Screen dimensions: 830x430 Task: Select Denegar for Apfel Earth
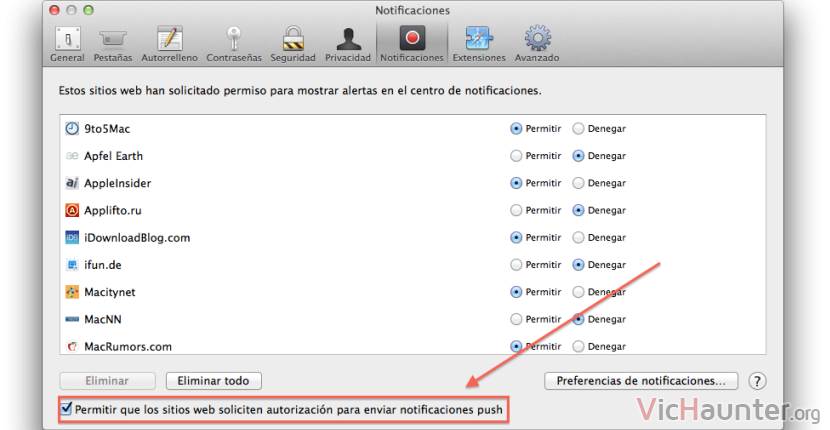click(578, 156)
